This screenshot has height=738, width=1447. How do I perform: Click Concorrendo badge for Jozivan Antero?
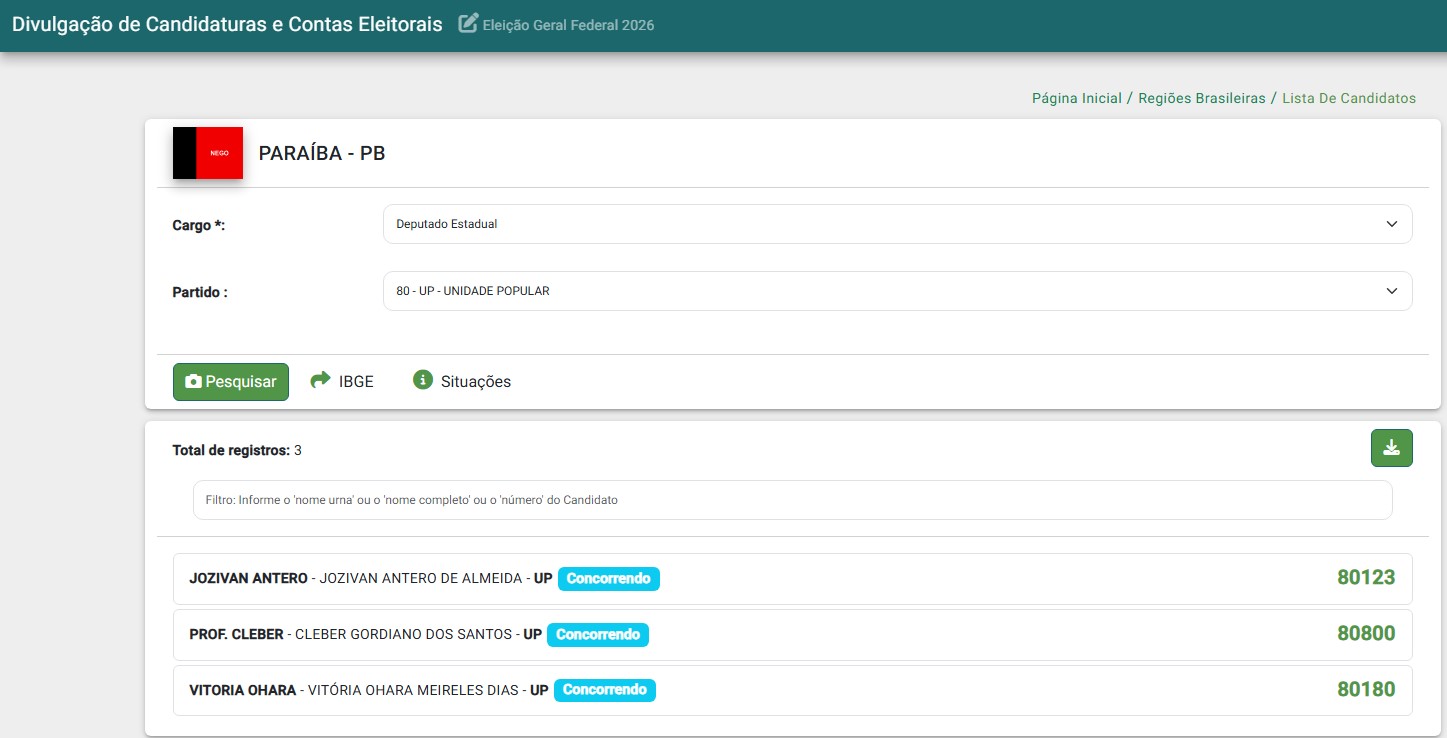pos(608,579)
